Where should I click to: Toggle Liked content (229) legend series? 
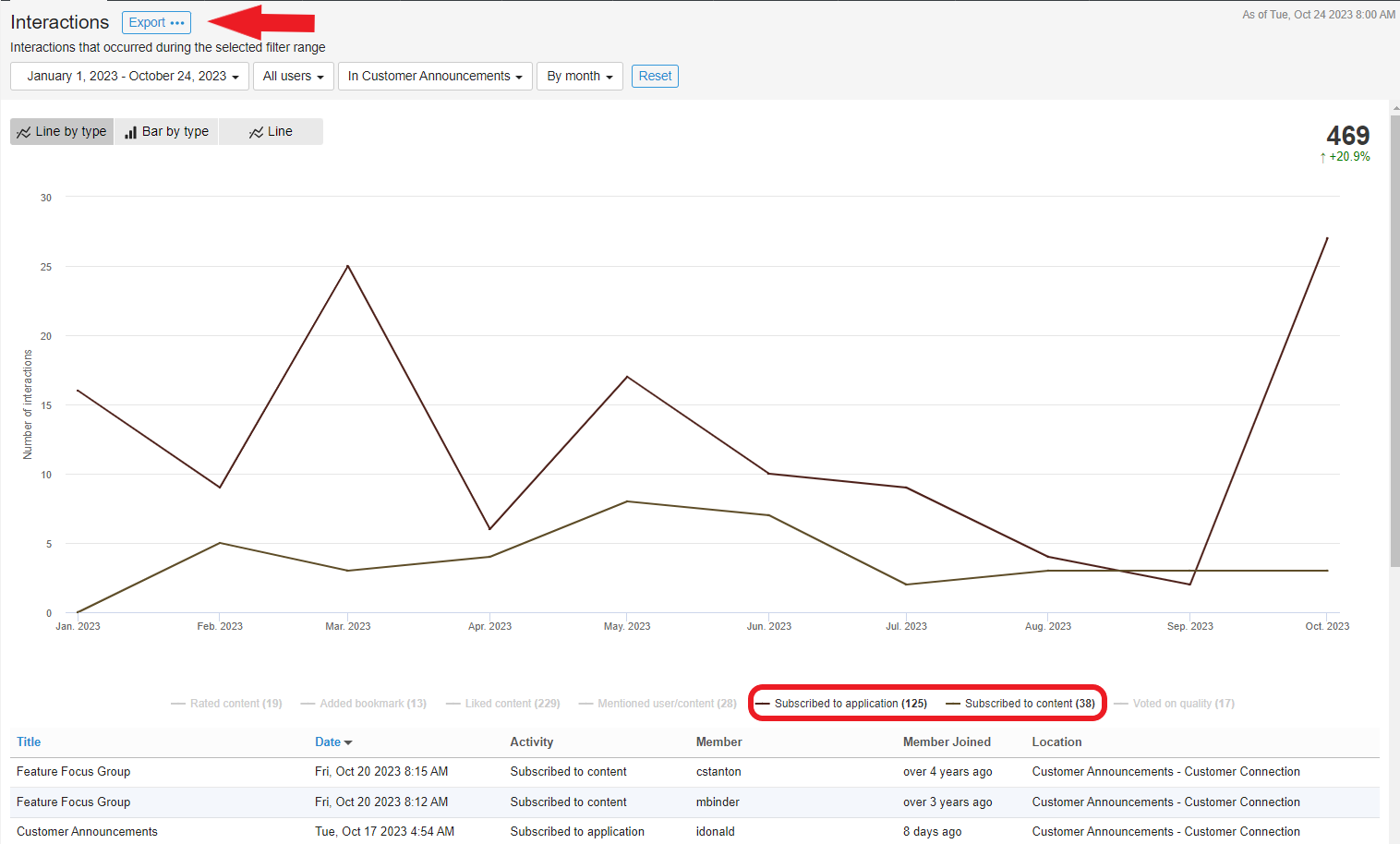[502, 704]
